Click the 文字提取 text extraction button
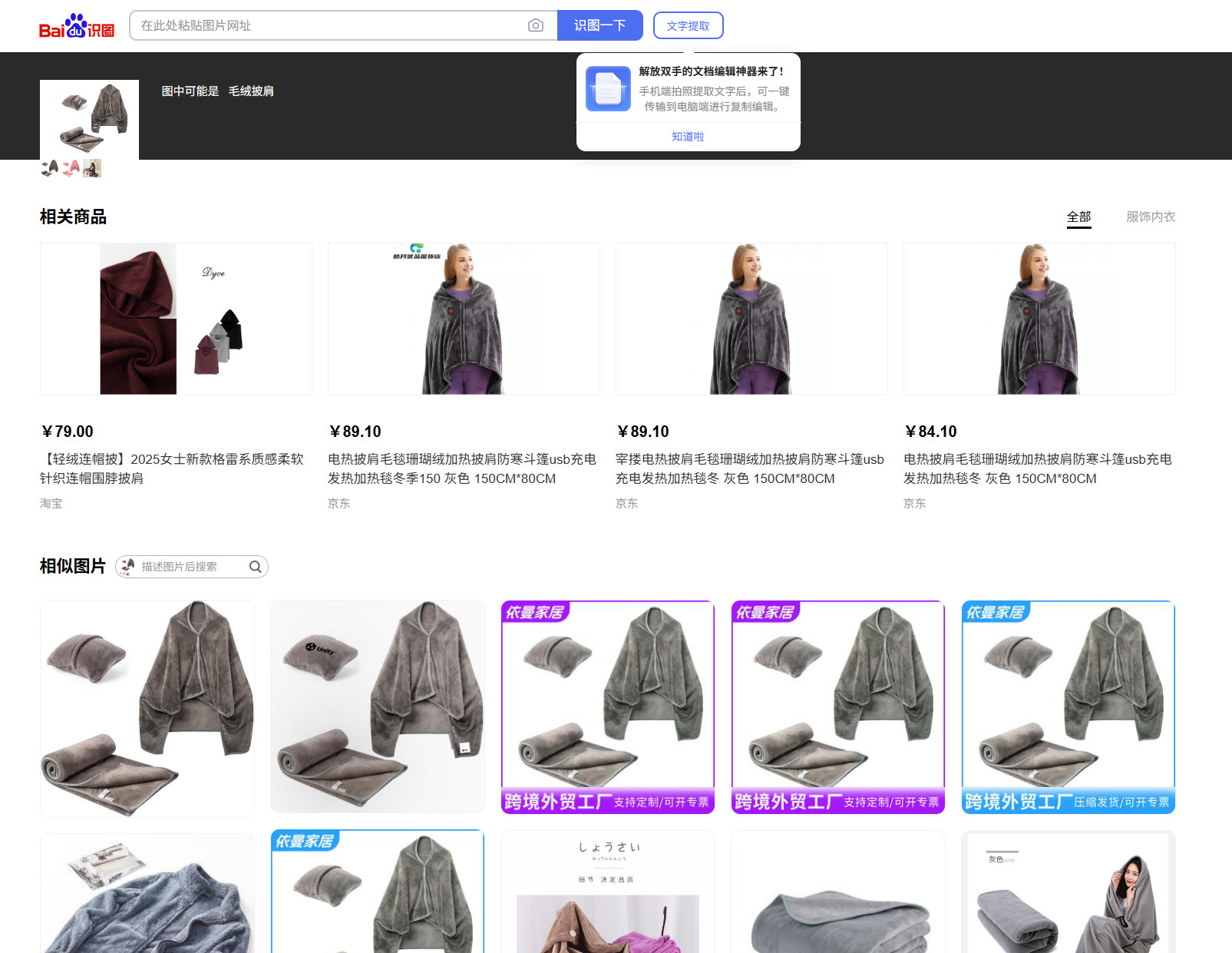 688,25
